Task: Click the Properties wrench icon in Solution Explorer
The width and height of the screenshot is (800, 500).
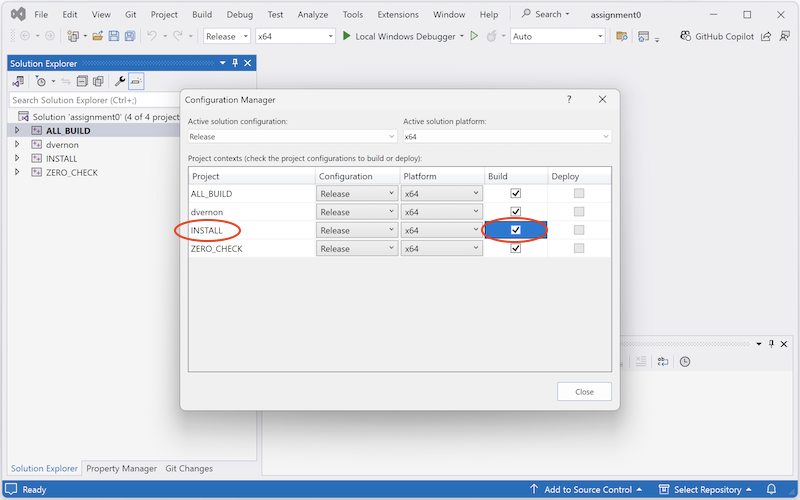Action: pos(120,81)
